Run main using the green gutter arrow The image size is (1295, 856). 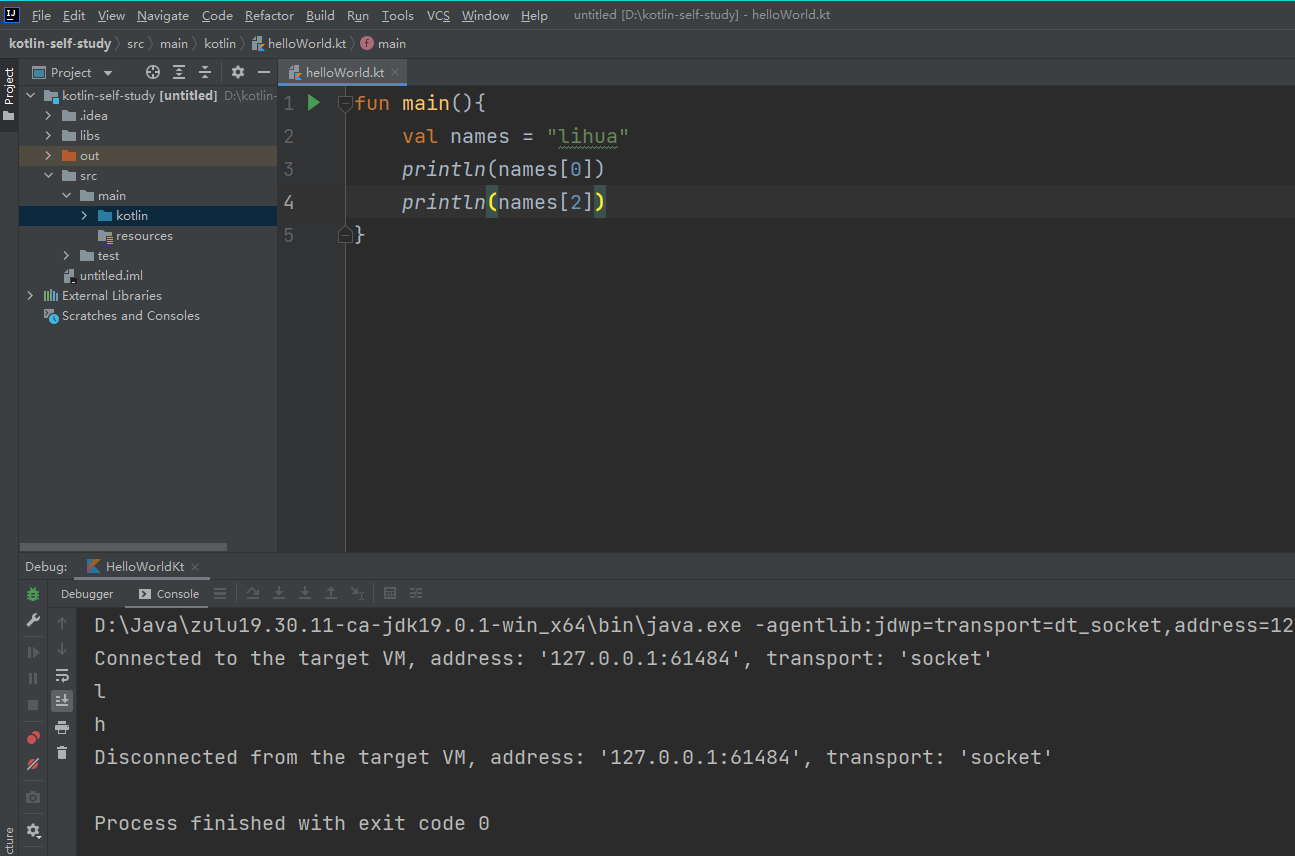point(314,102)
